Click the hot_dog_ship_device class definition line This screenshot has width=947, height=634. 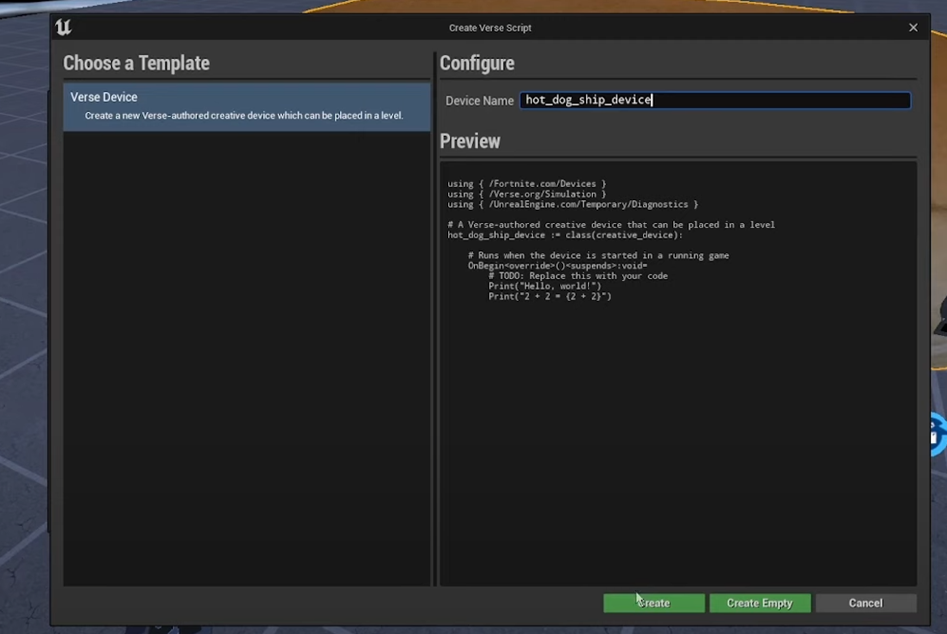pyautogui.click(x=565, y=235)
